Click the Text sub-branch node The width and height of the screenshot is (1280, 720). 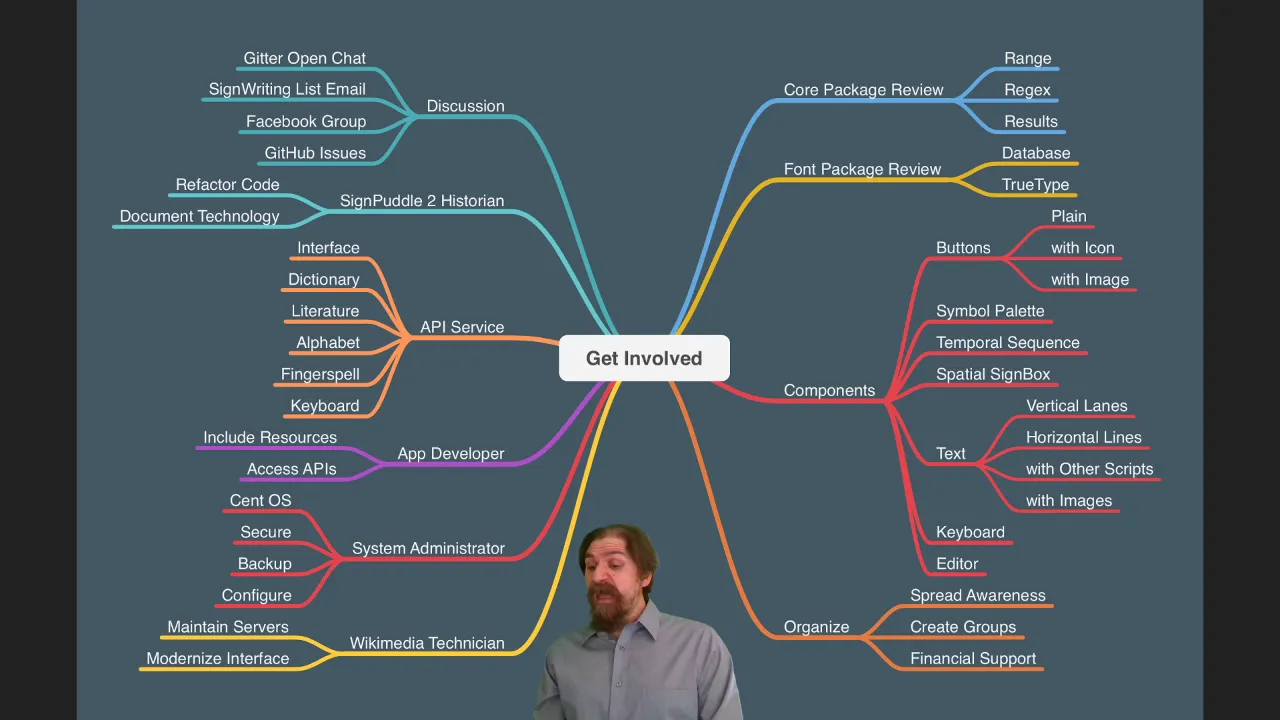951,454
